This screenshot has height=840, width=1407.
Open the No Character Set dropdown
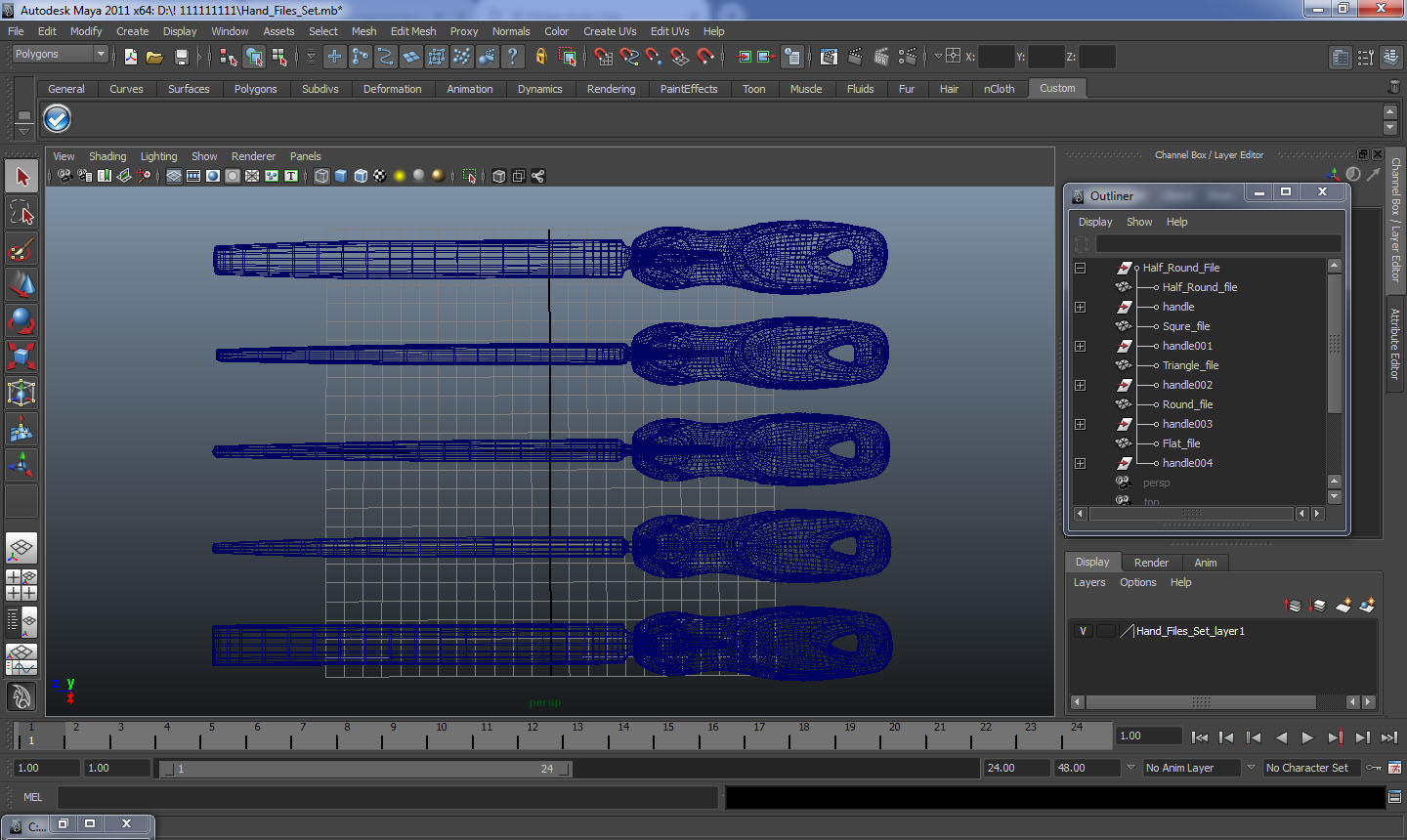(x=1312, y=768)
